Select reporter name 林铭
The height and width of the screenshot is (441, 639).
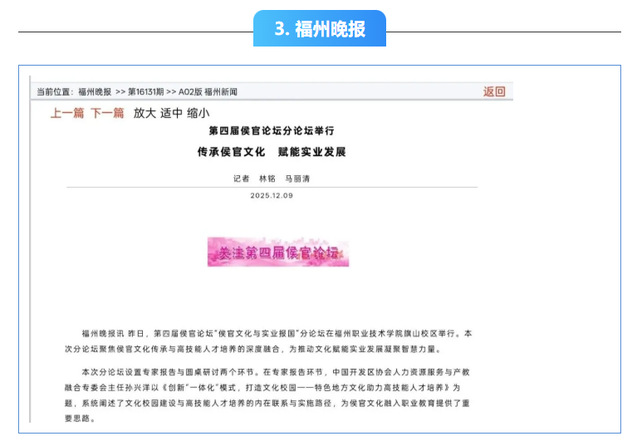[266, 178]
